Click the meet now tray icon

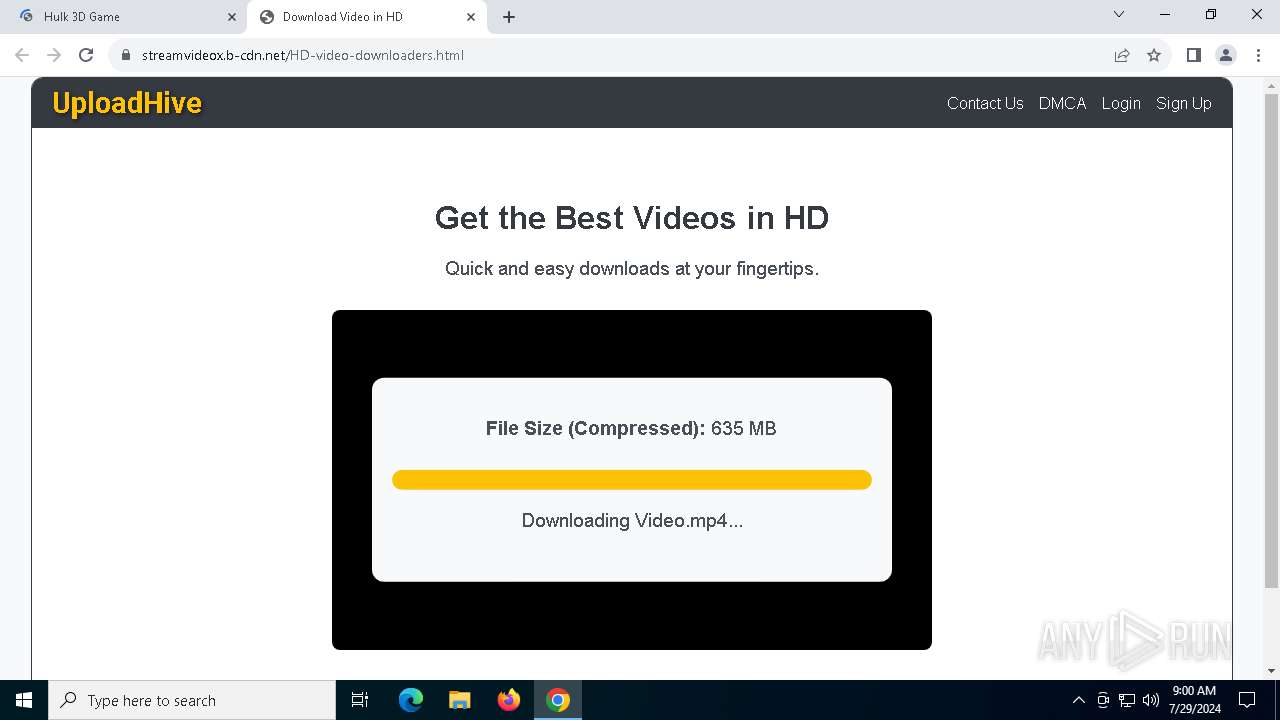pos(1103,700)
